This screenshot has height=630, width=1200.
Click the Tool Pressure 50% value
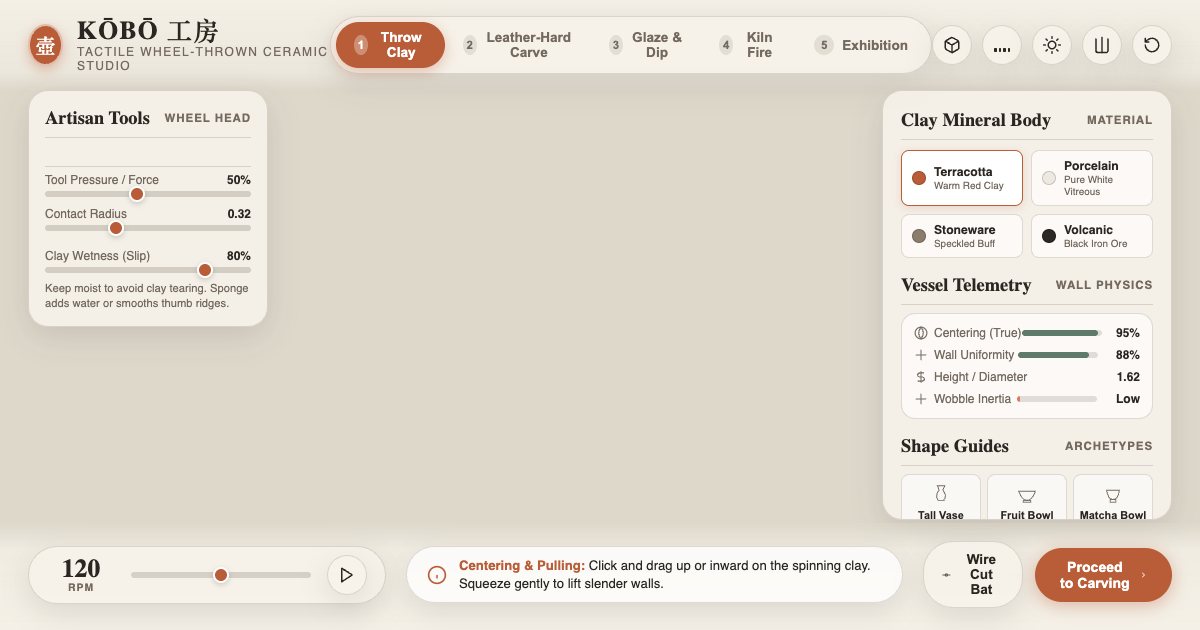click(239, 180)
